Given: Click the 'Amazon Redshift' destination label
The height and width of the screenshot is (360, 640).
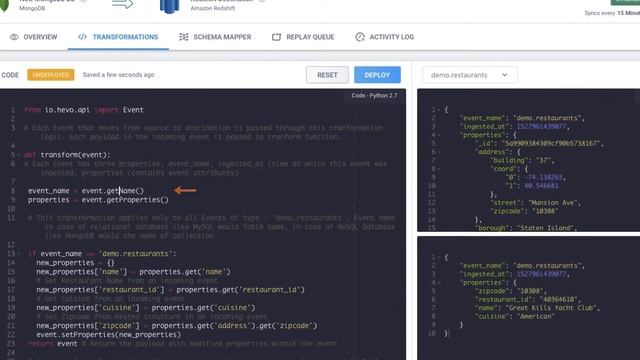Looking at the screenshot, I should tap(213, 8).
